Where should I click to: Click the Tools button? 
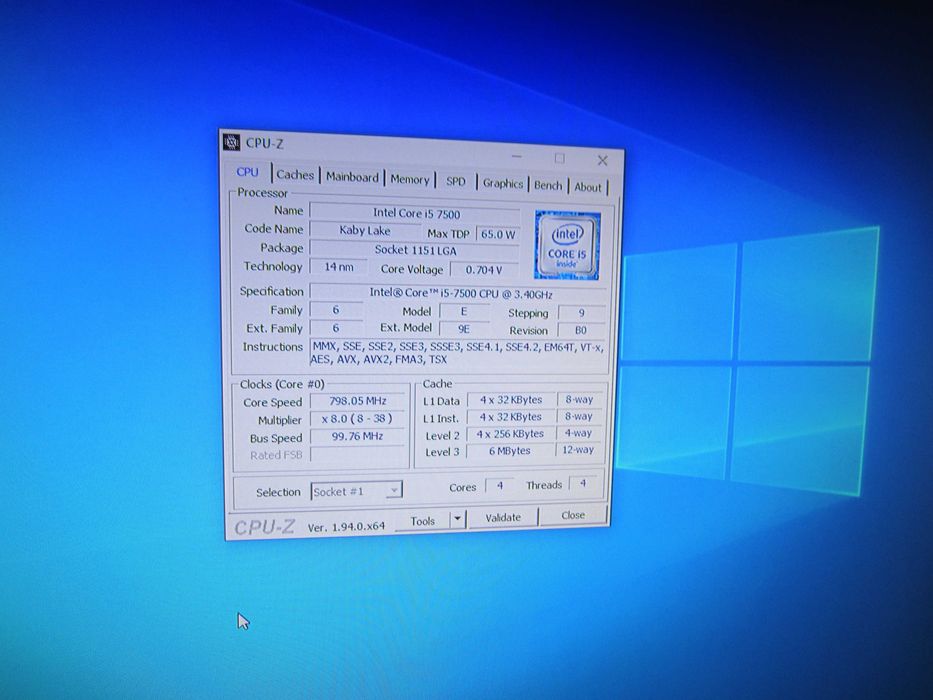pos(422,521)
